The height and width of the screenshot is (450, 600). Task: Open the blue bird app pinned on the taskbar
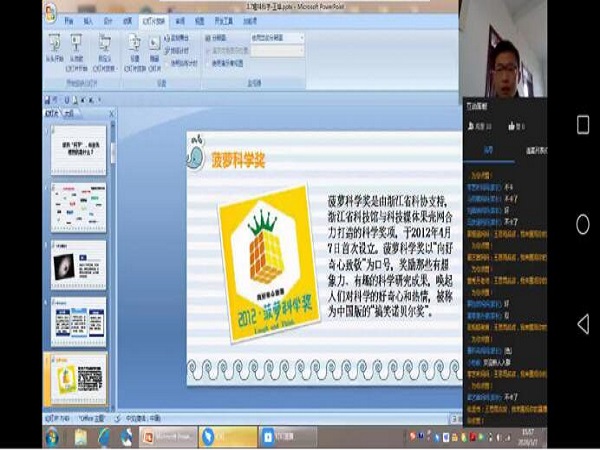(127, 437)
